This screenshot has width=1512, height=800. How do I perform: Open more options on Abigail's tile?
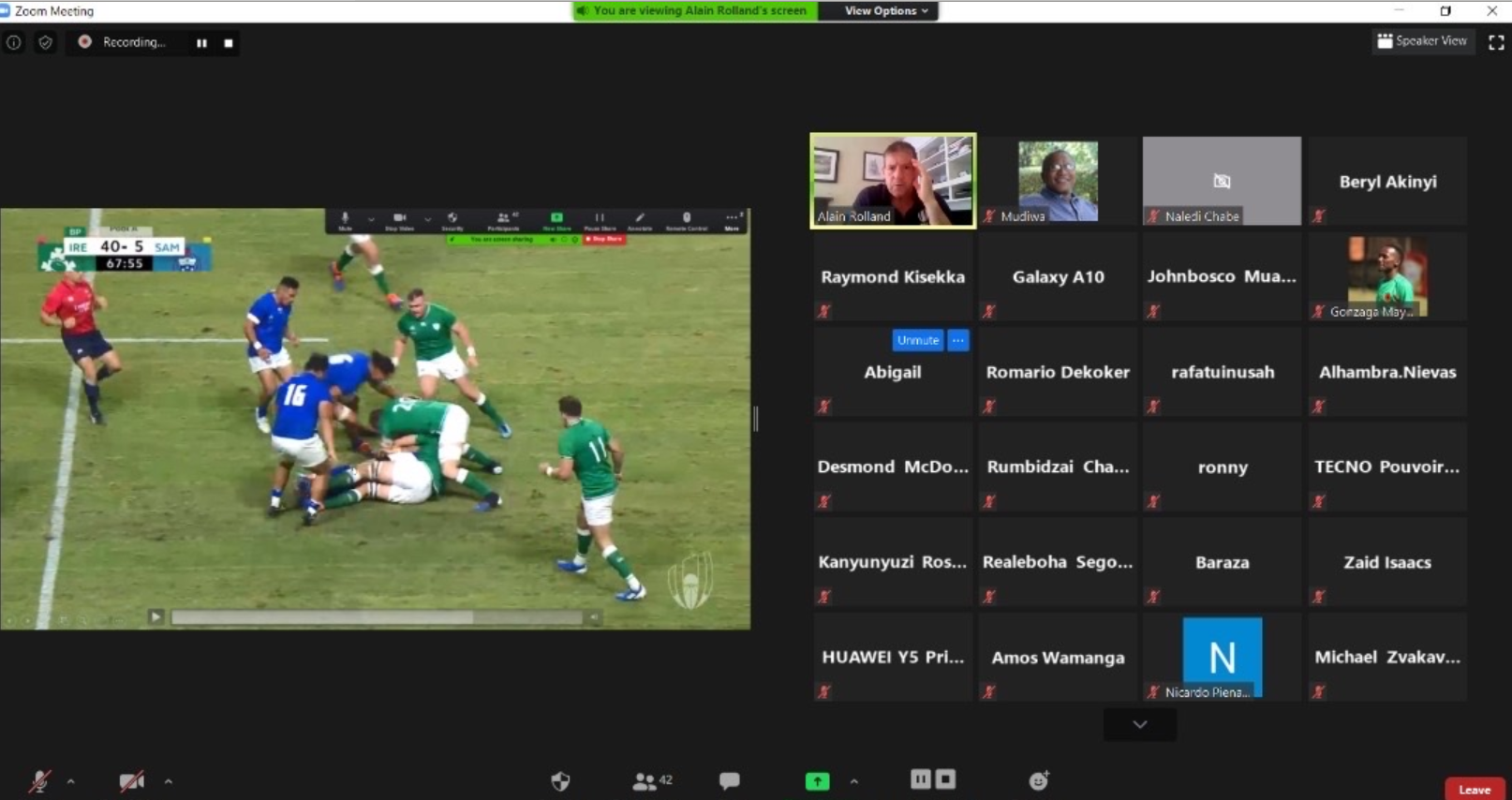pyautogui.click(x=958, y=340)
